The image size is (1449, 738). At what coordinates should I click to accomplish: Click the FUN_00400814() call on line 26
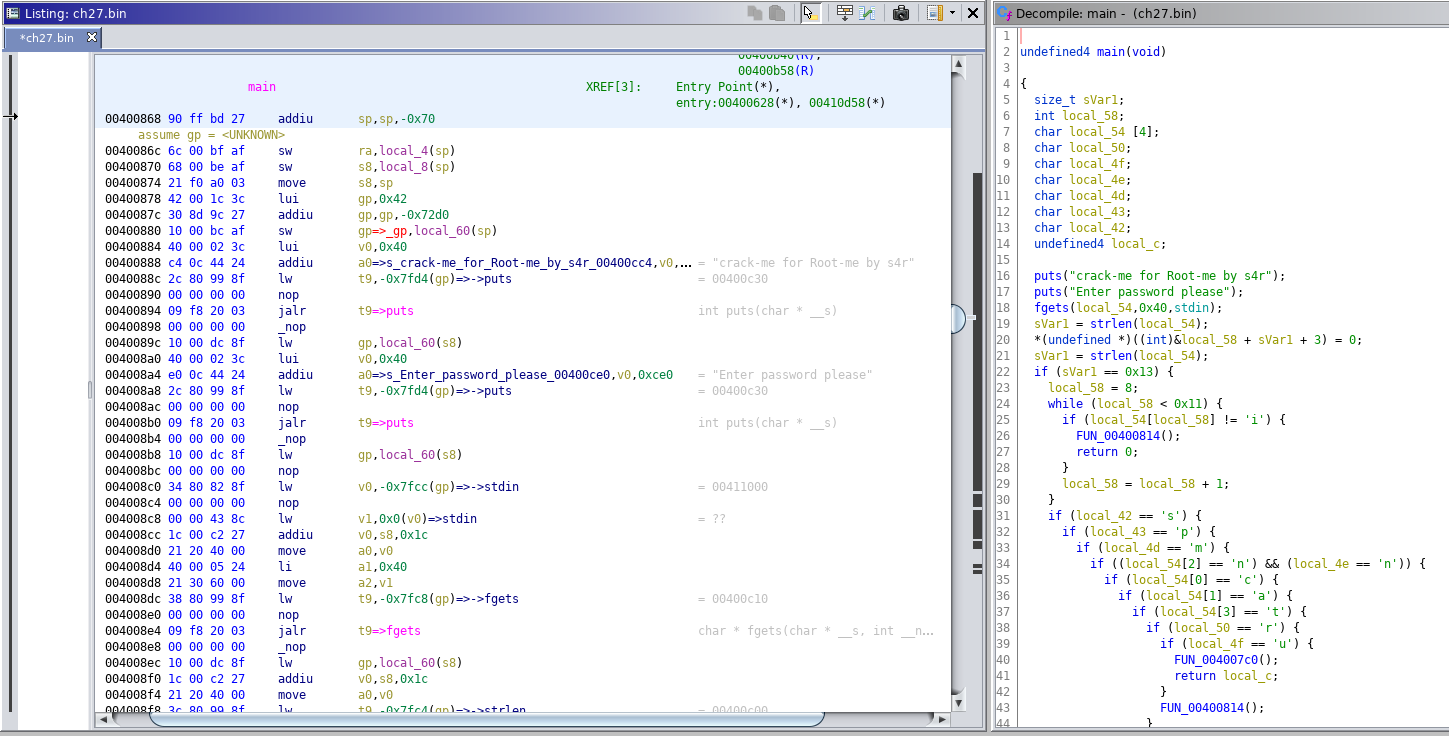pyautogui.click(x=1128, y=436)
